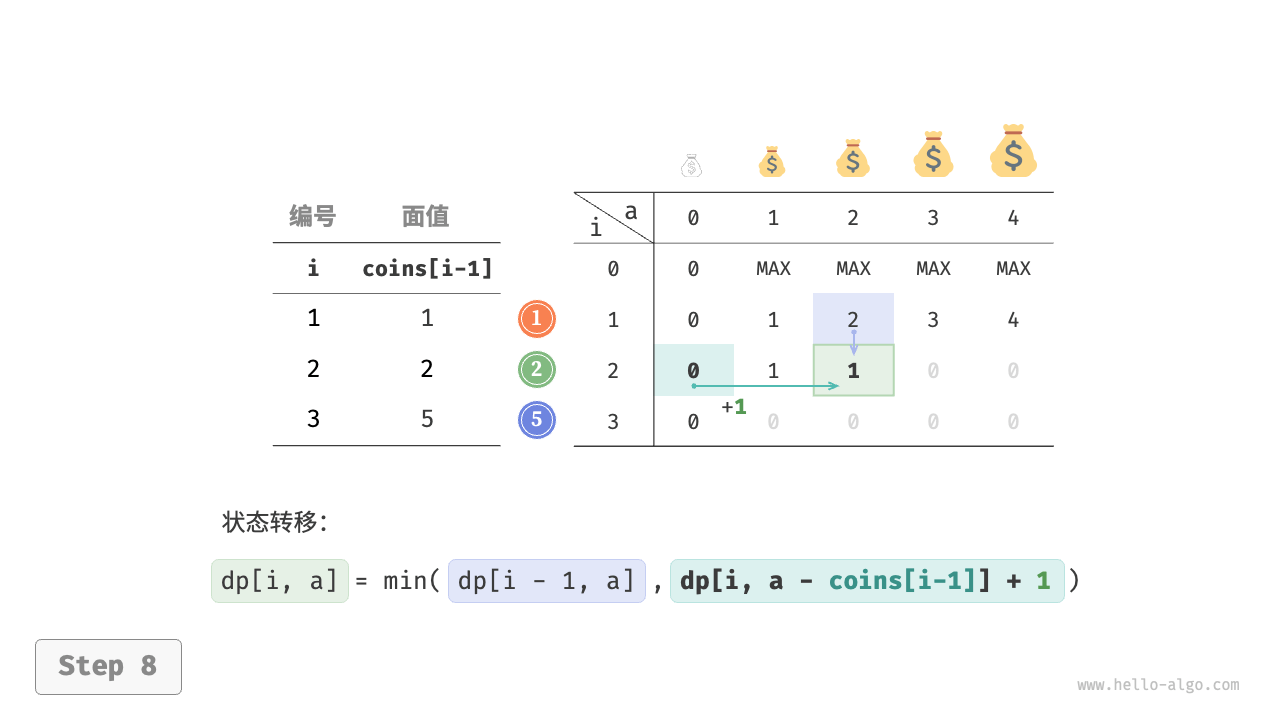Click coin value 2 in the 面值 column
Screen dimensions: 1280x720
427,369
